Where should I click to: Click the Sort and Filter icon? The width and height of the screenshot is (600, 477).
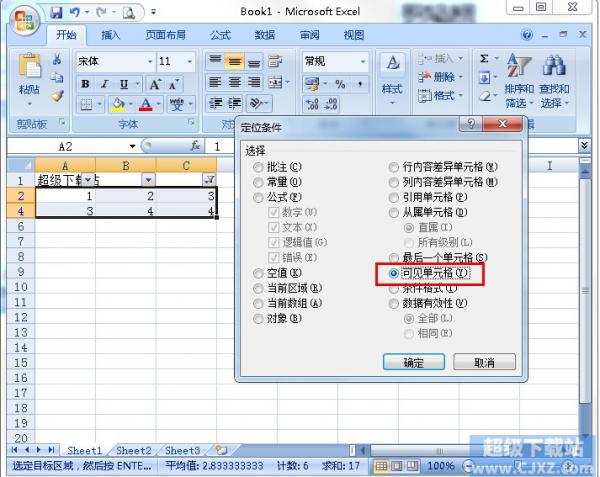518,66
